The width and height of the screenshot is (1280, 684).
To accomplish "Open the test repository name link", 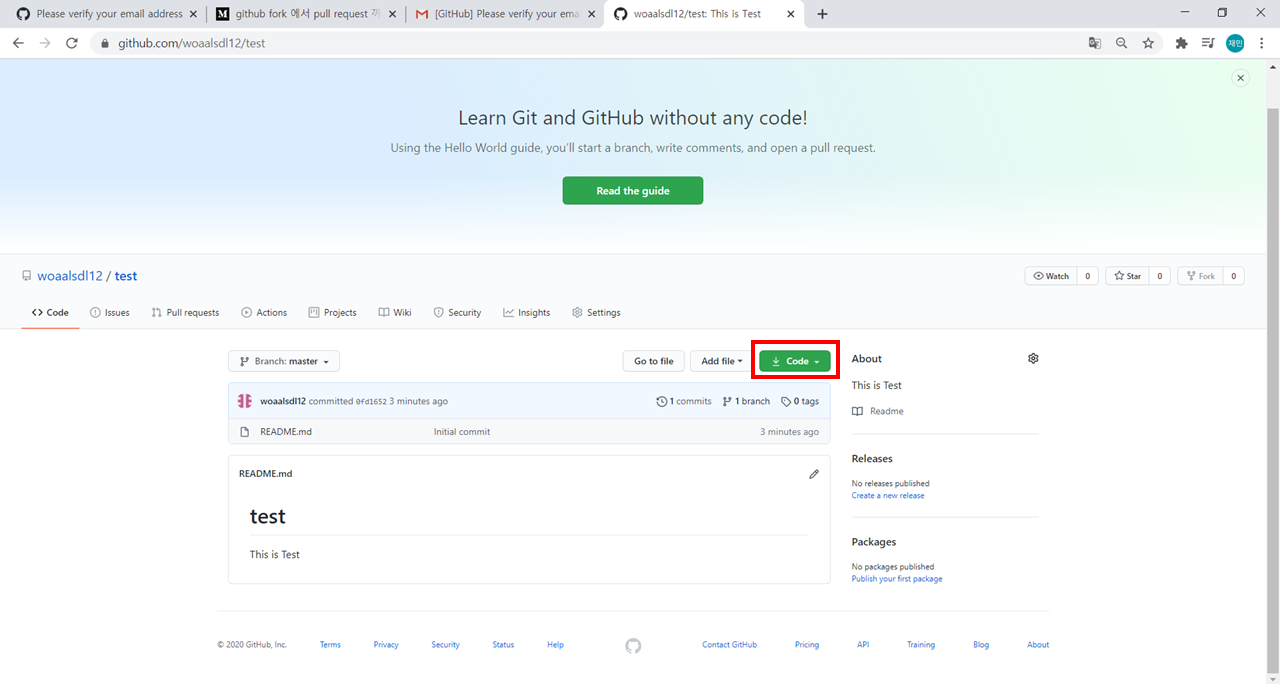I will click(x=126, y=276).
